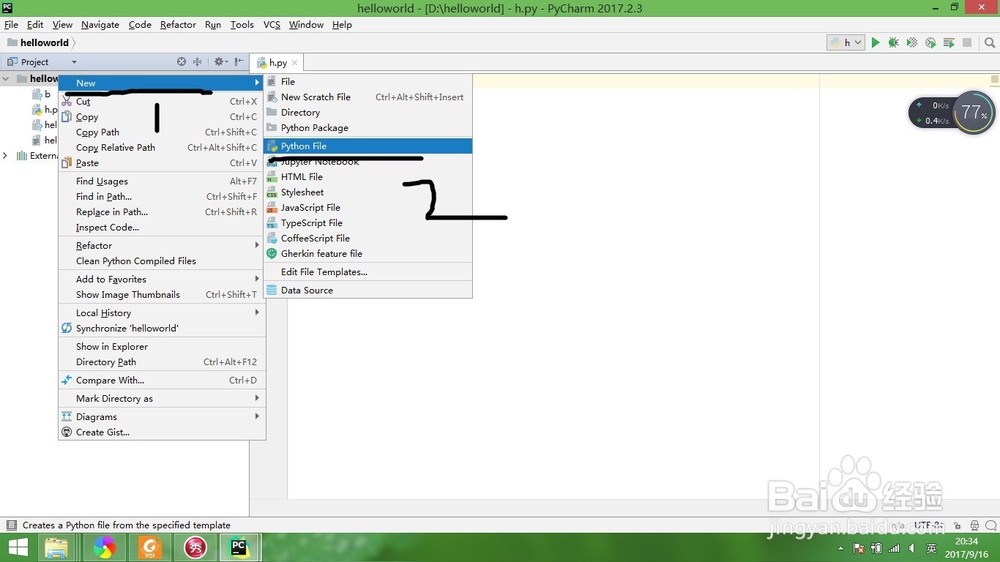Open PyCharm icon on taskbar
Screen dimensions: 1000x562
(x=239, y=547)
